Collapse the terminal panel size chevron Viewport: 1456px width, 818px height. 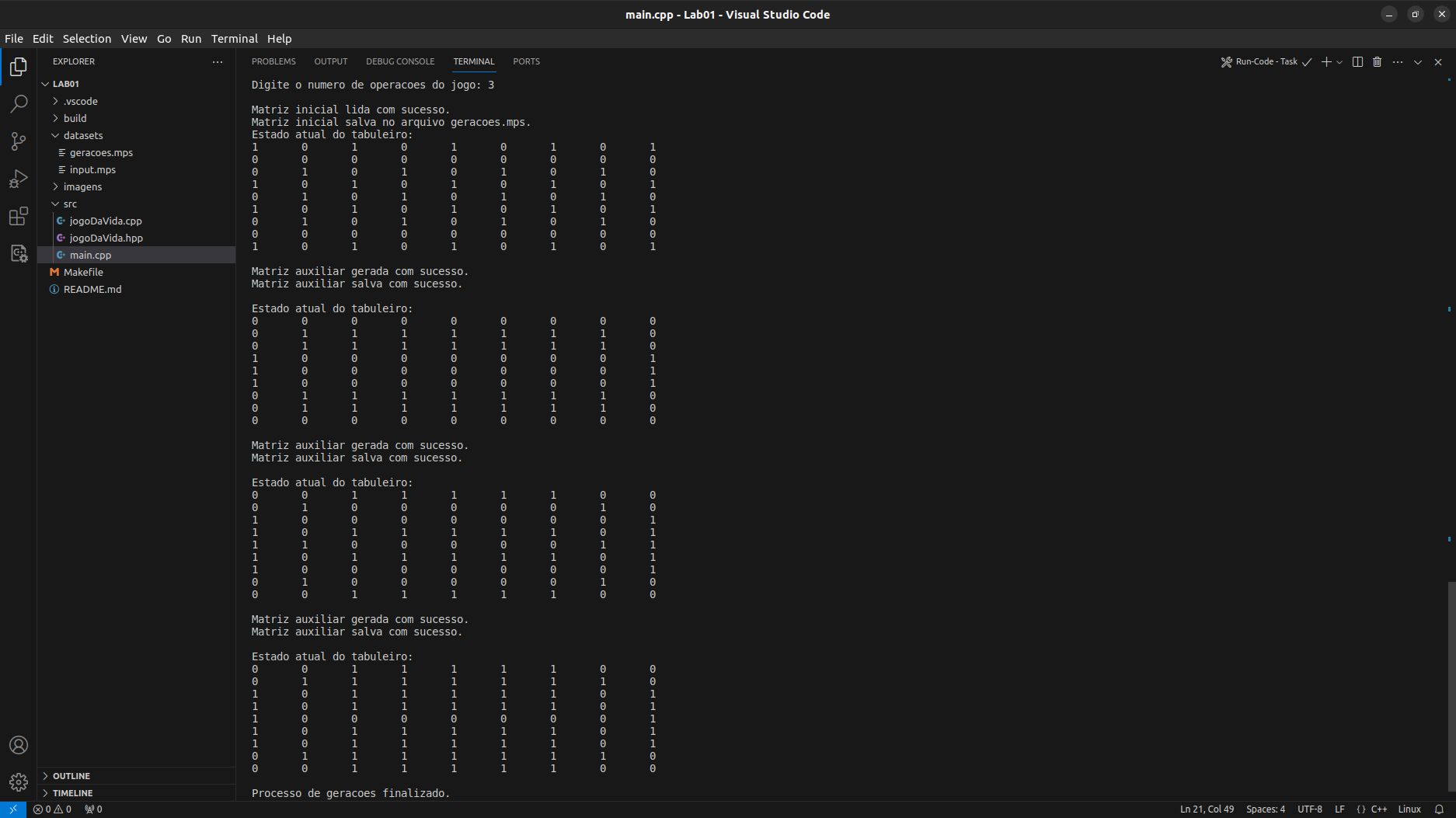1418,61
